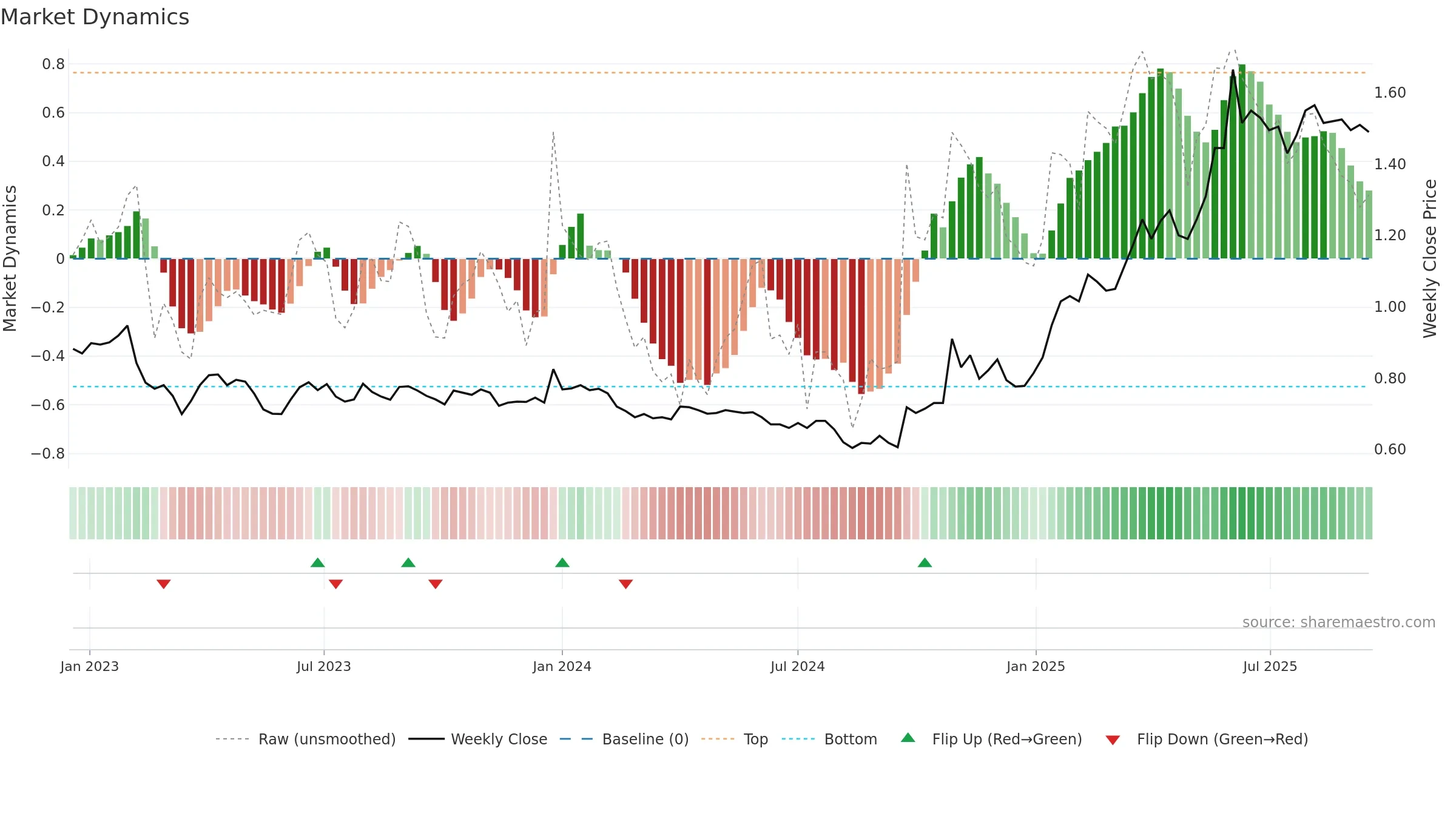Click the 'source: sharemaestro.com' text

(x=1339, y=622)
